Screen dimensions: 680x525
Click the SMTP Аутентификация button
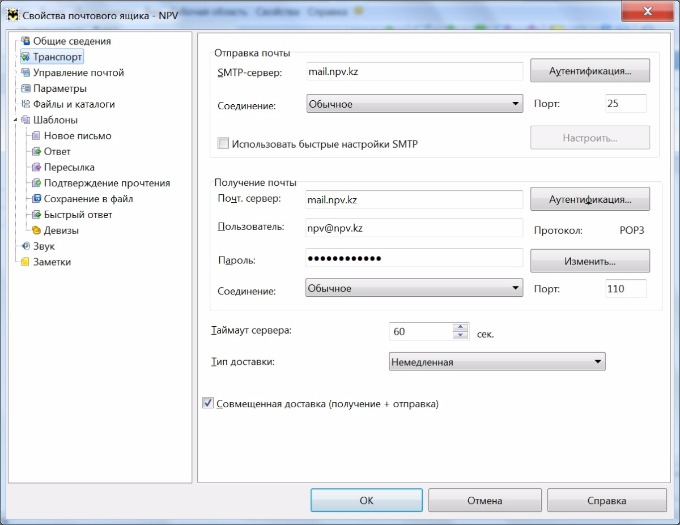[589, 71]
